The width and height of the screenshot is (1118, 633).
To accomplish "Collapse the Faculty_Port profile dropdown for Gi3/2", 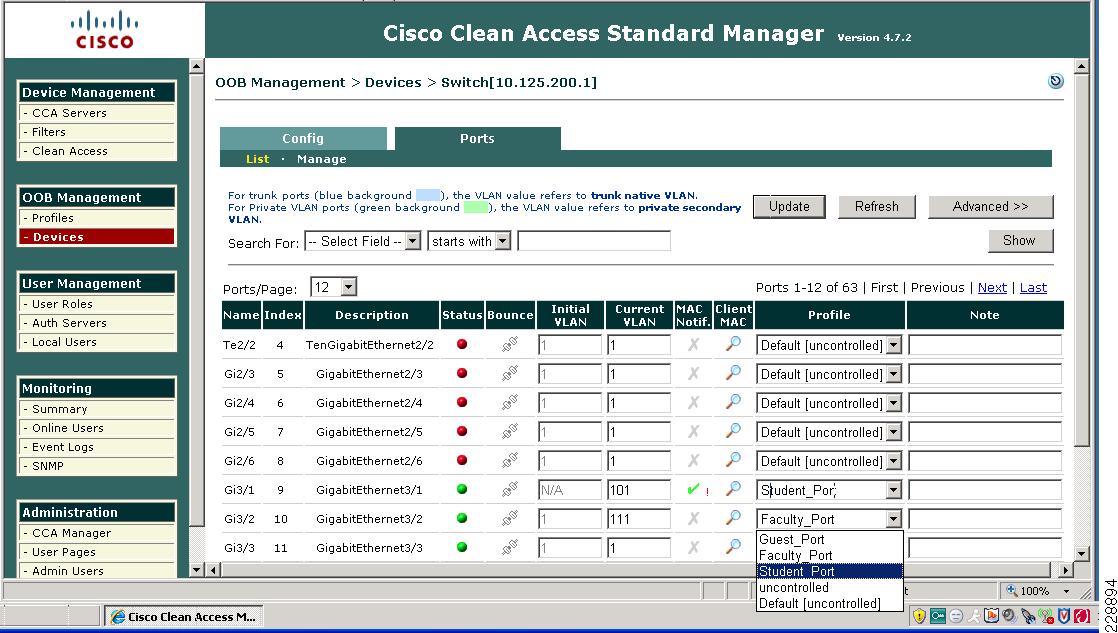I will click(x=893, y=519).
